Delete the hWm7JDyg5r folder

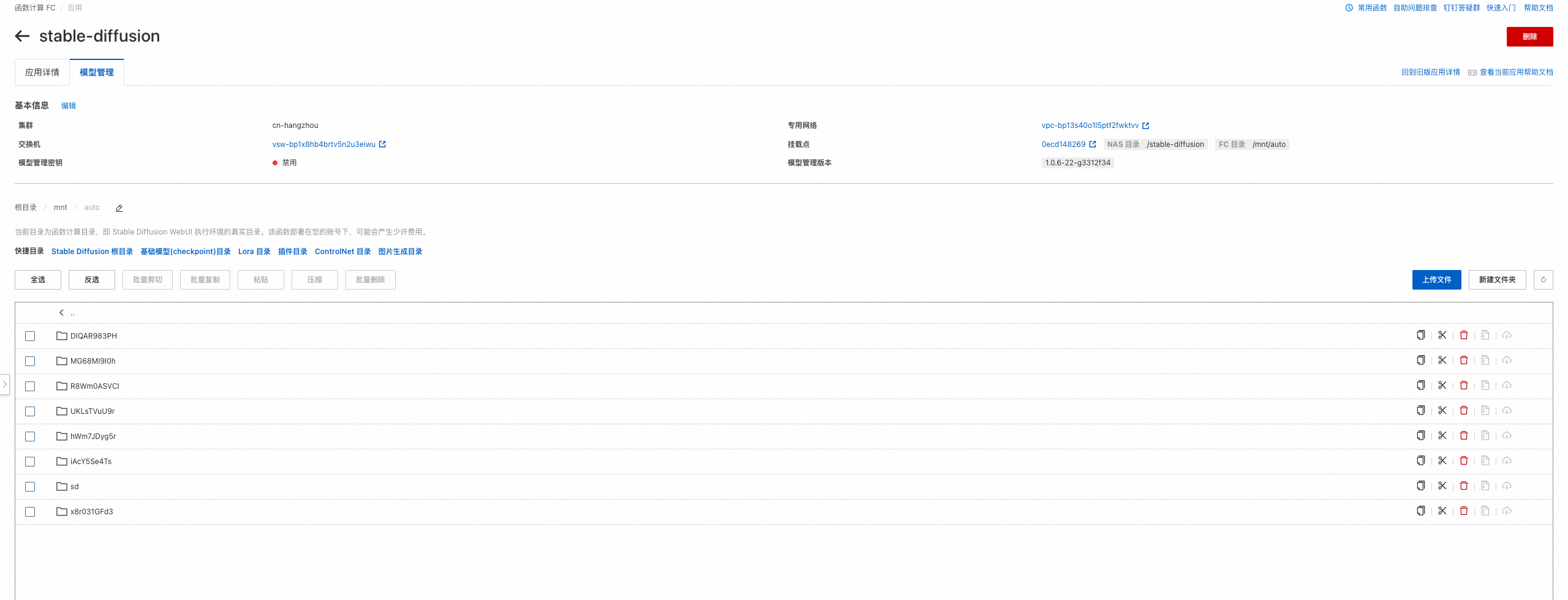tap(1464, 435)
